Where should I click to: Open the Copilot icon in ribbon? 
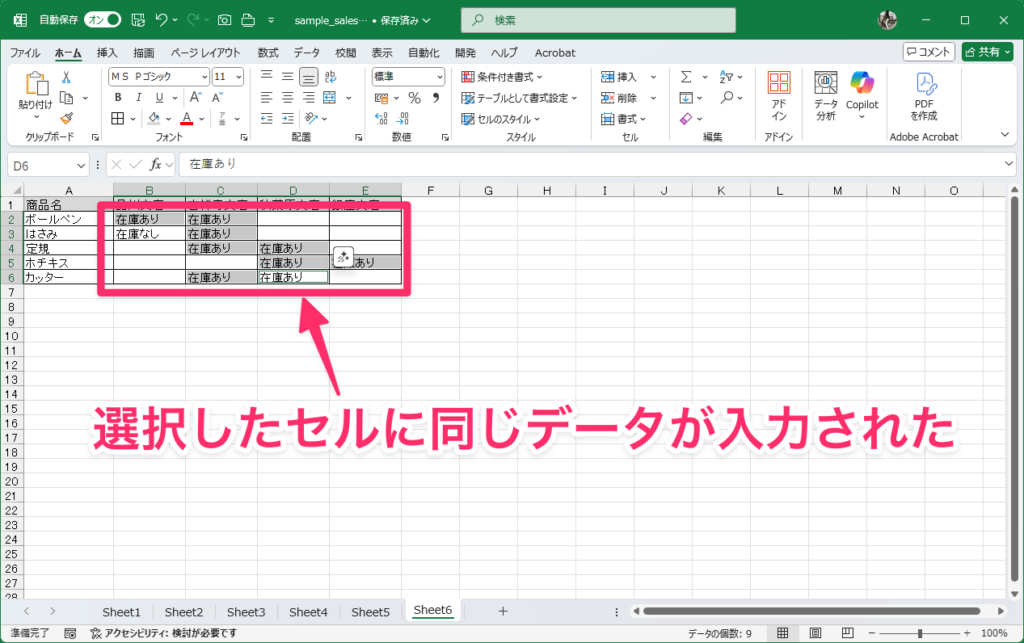coord(861,90)
